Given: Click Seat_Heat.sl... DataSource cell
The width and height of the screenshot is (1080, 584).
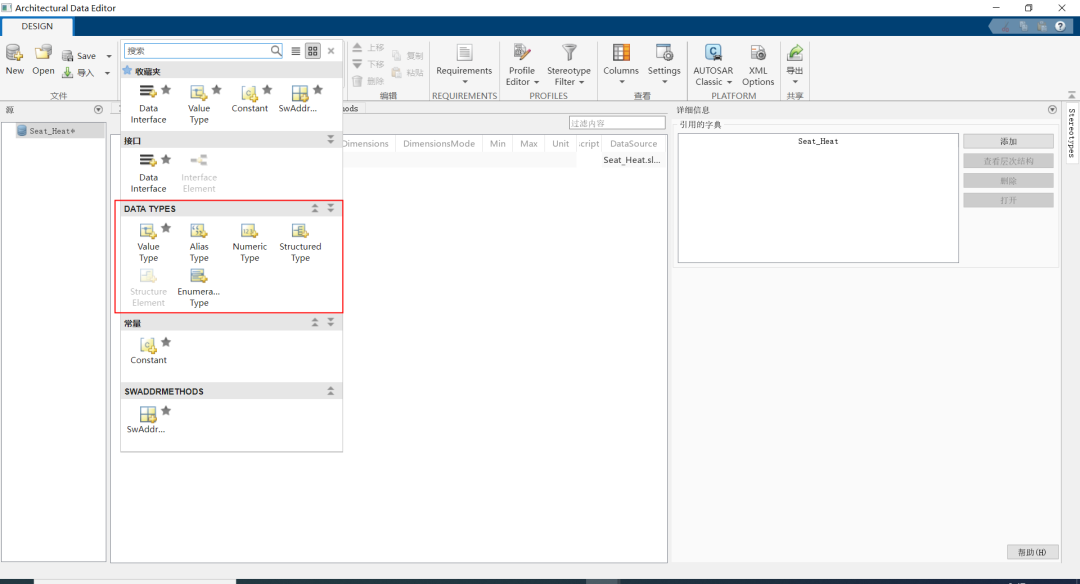Looking at the screenshot, I should (632, 160).
